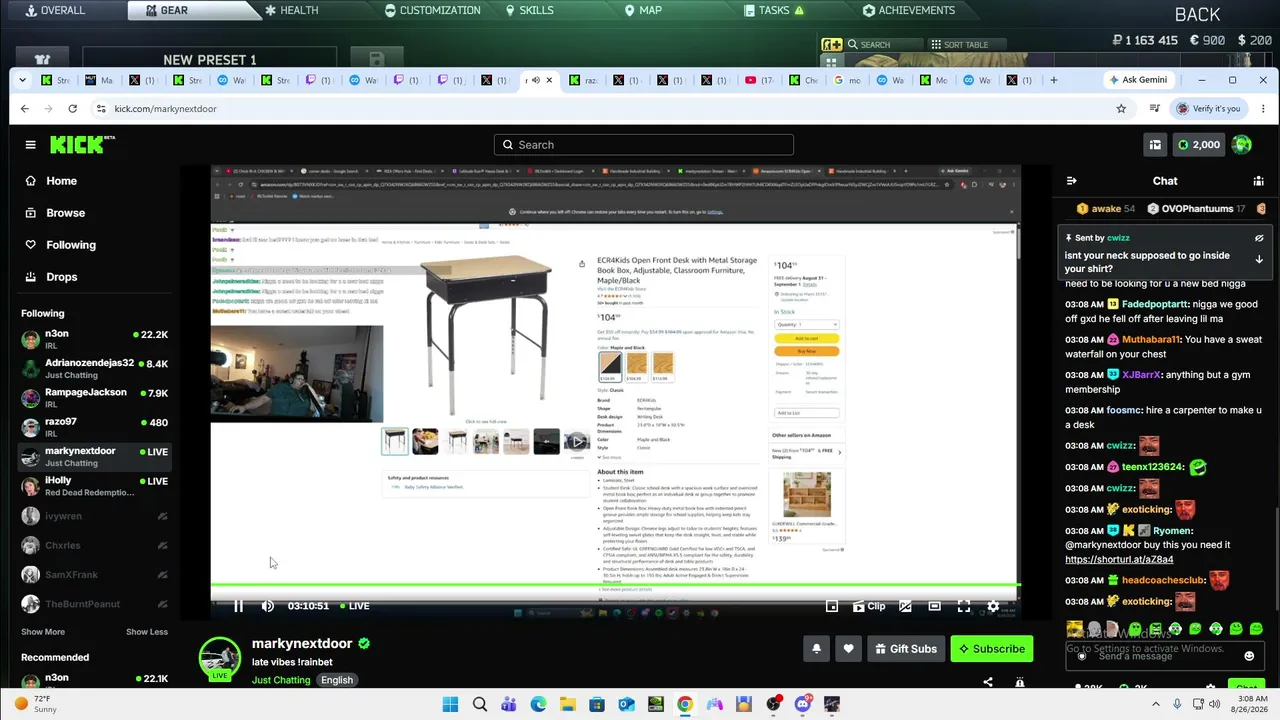The width and height of the screenshot is (1280, 720).
Task: Toggle notifications bell for markynextdoor
Action: (816, 649)
